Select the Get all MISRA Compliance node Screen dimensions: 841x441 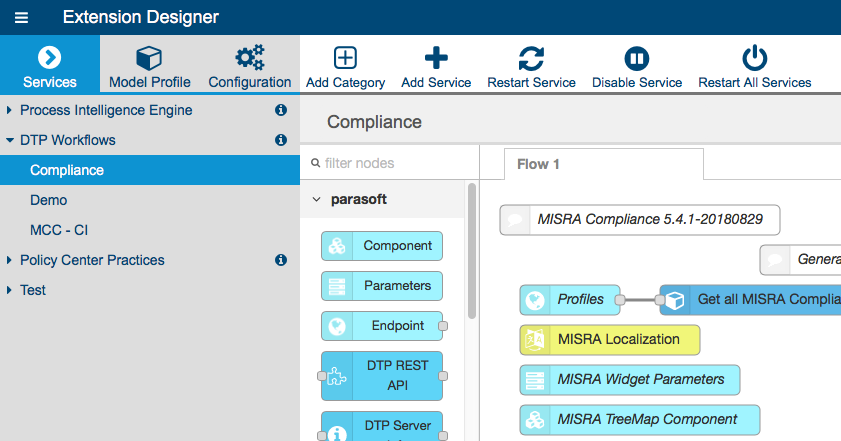coord(750,299)
